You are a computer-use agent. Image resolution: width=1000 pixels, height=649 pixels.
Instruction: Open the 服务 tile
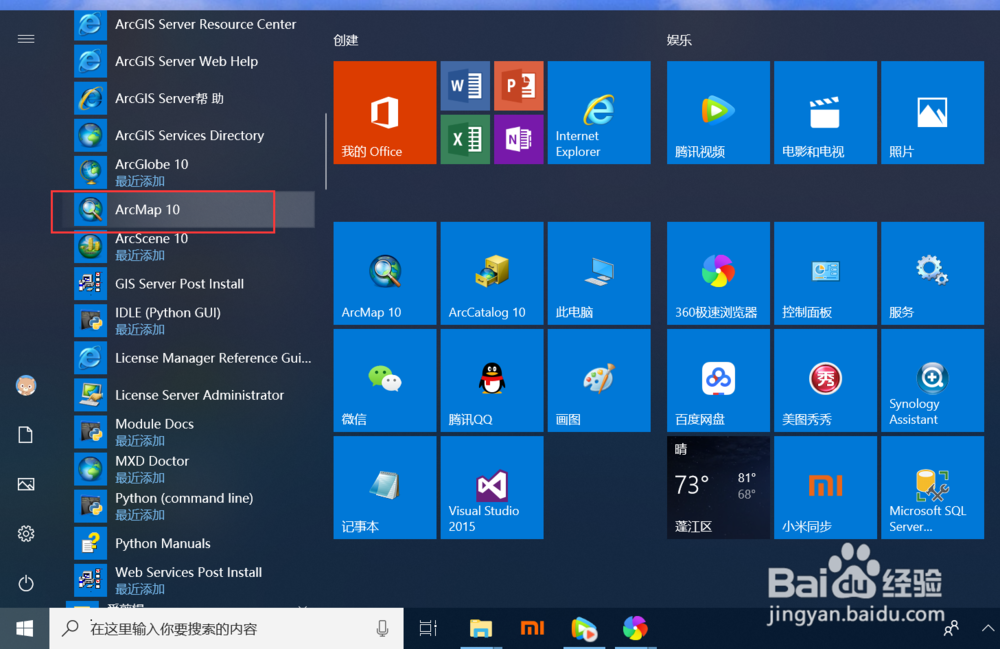coord(932,273)
